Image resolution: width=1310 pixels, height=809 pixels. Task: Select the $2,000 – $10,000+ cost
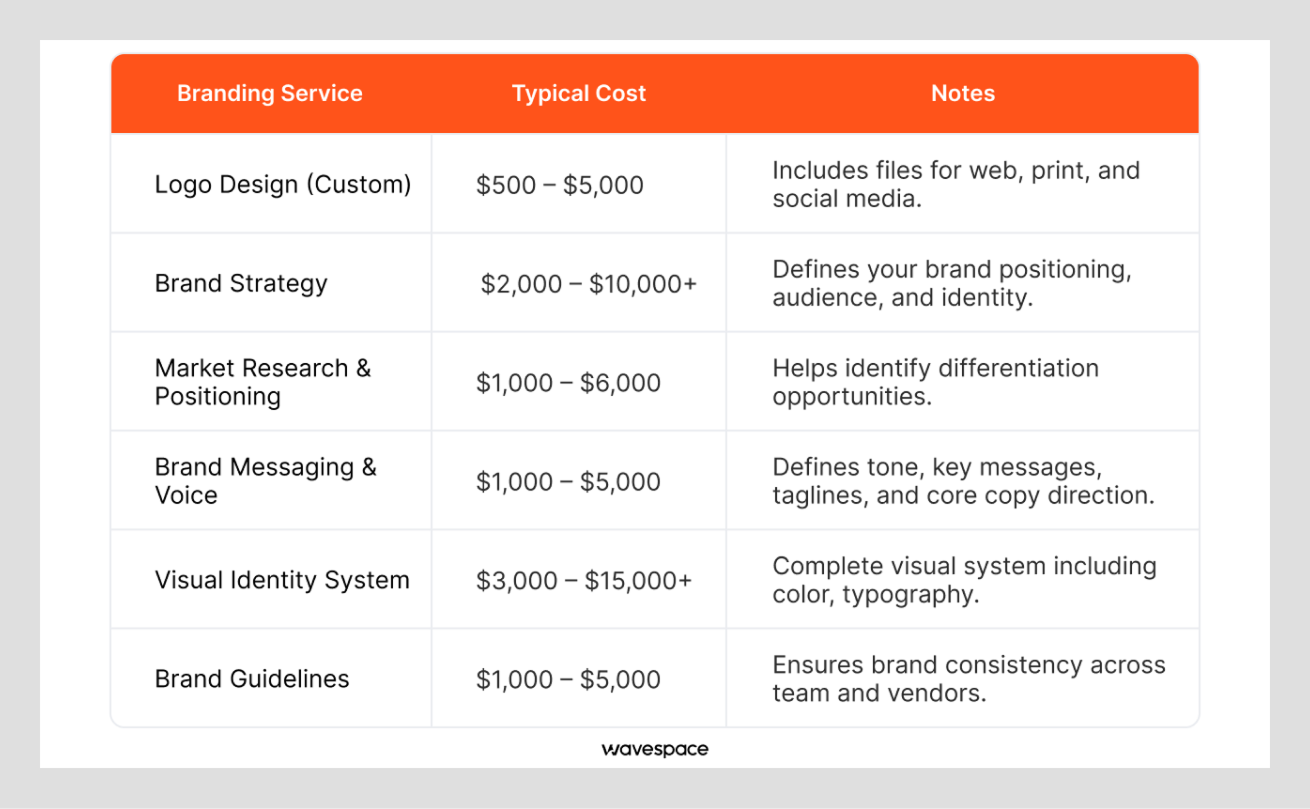click(589, 284)
